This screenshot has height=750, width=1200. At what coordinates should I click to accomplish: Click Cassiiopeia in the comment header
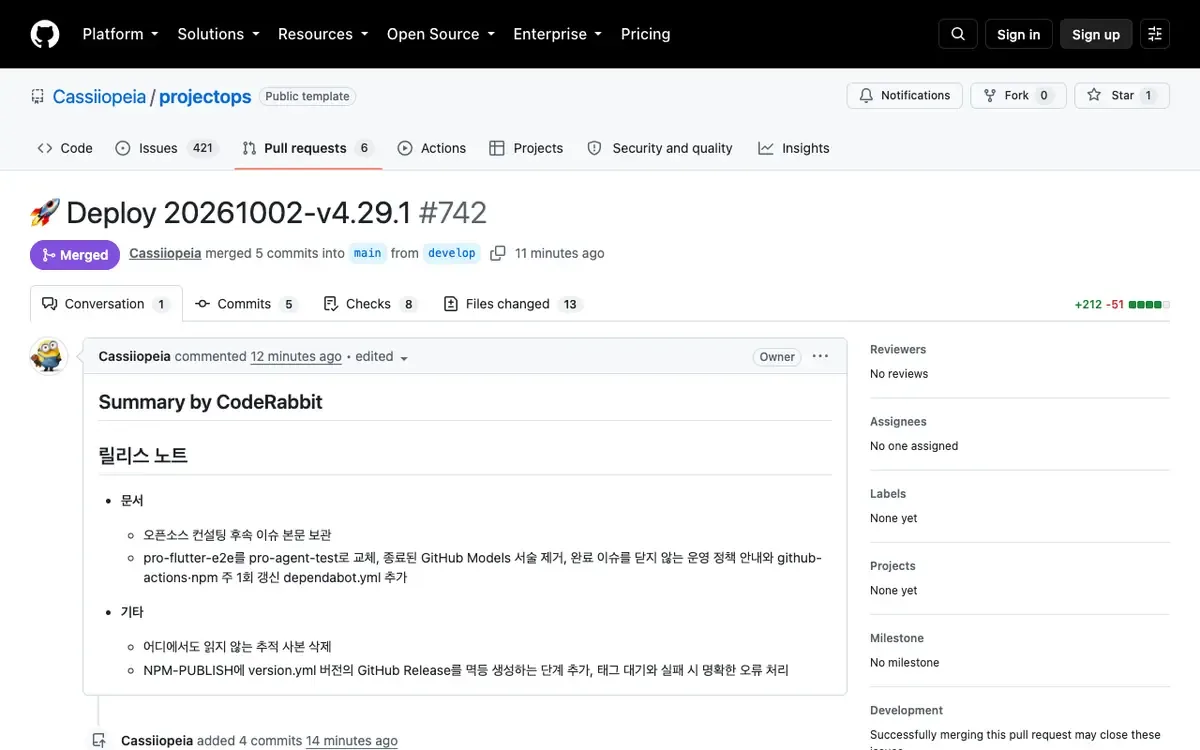(x=134, y=356)
